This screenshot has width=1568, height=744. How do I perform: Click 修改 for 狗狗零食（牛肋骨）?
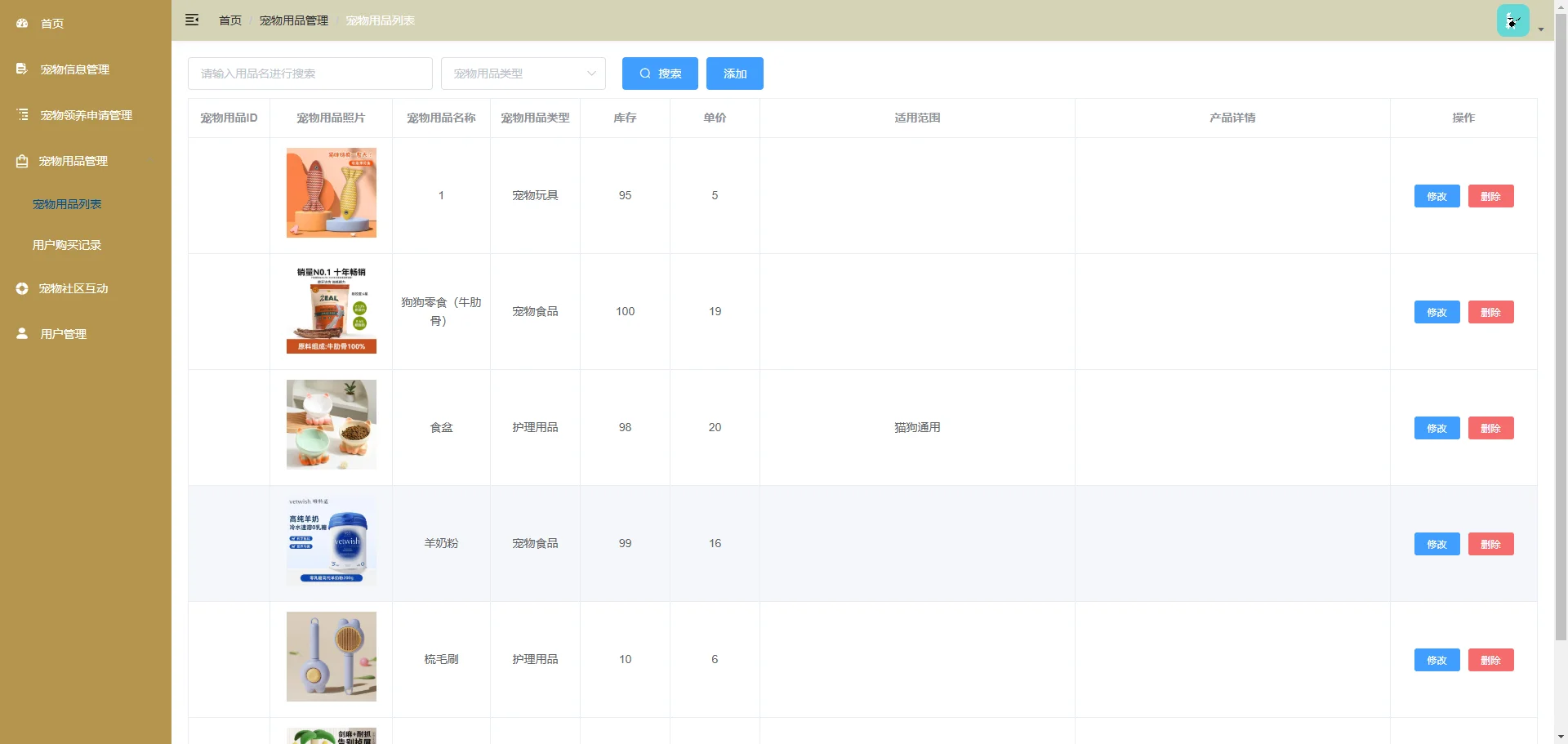click(1437, 312)
